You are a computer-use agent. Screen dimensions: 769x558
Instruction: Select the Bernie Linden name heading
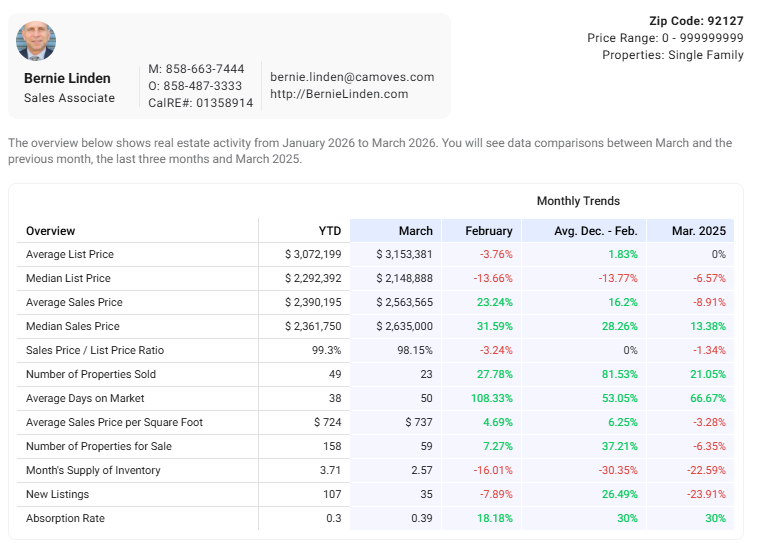pos(67,78)
